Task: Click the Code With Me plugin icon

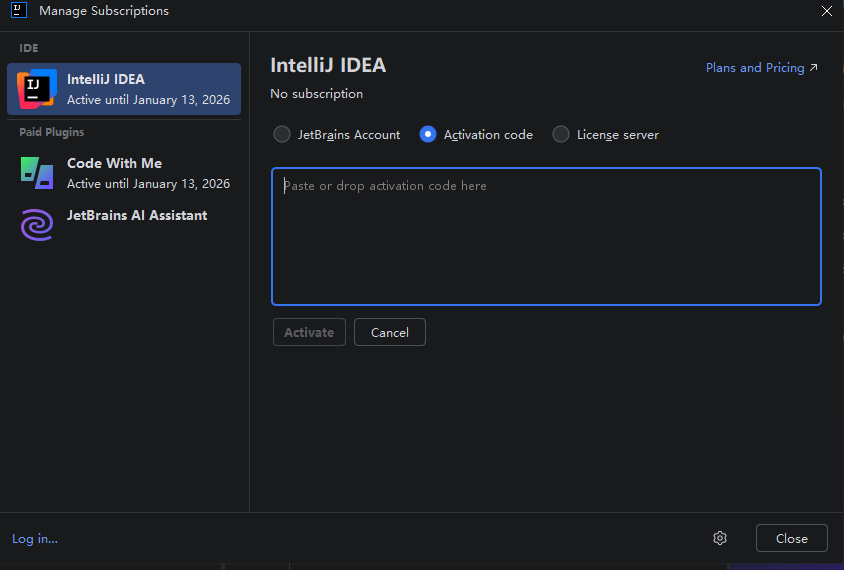Action: tap(37, 172)
